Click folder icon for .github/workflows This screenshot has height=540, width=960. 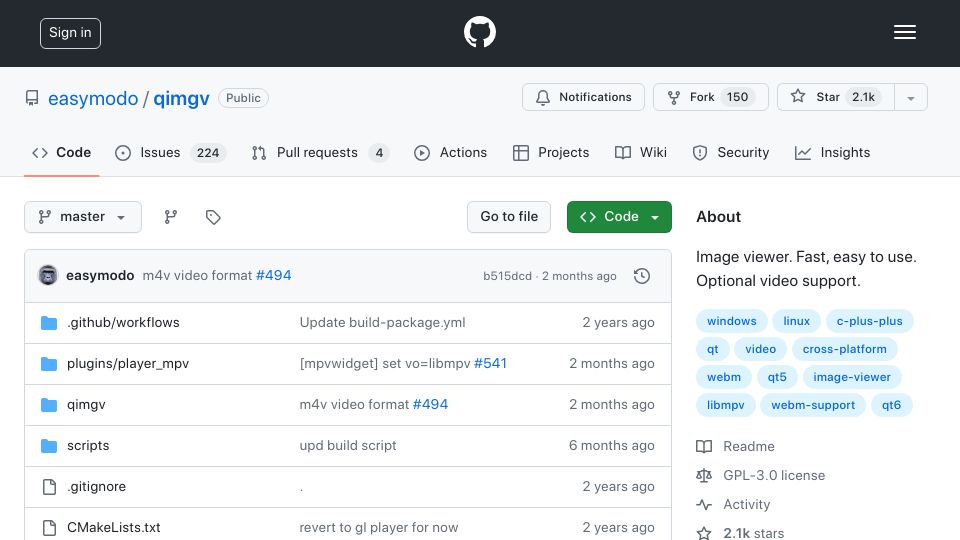[x=49, y=323]
